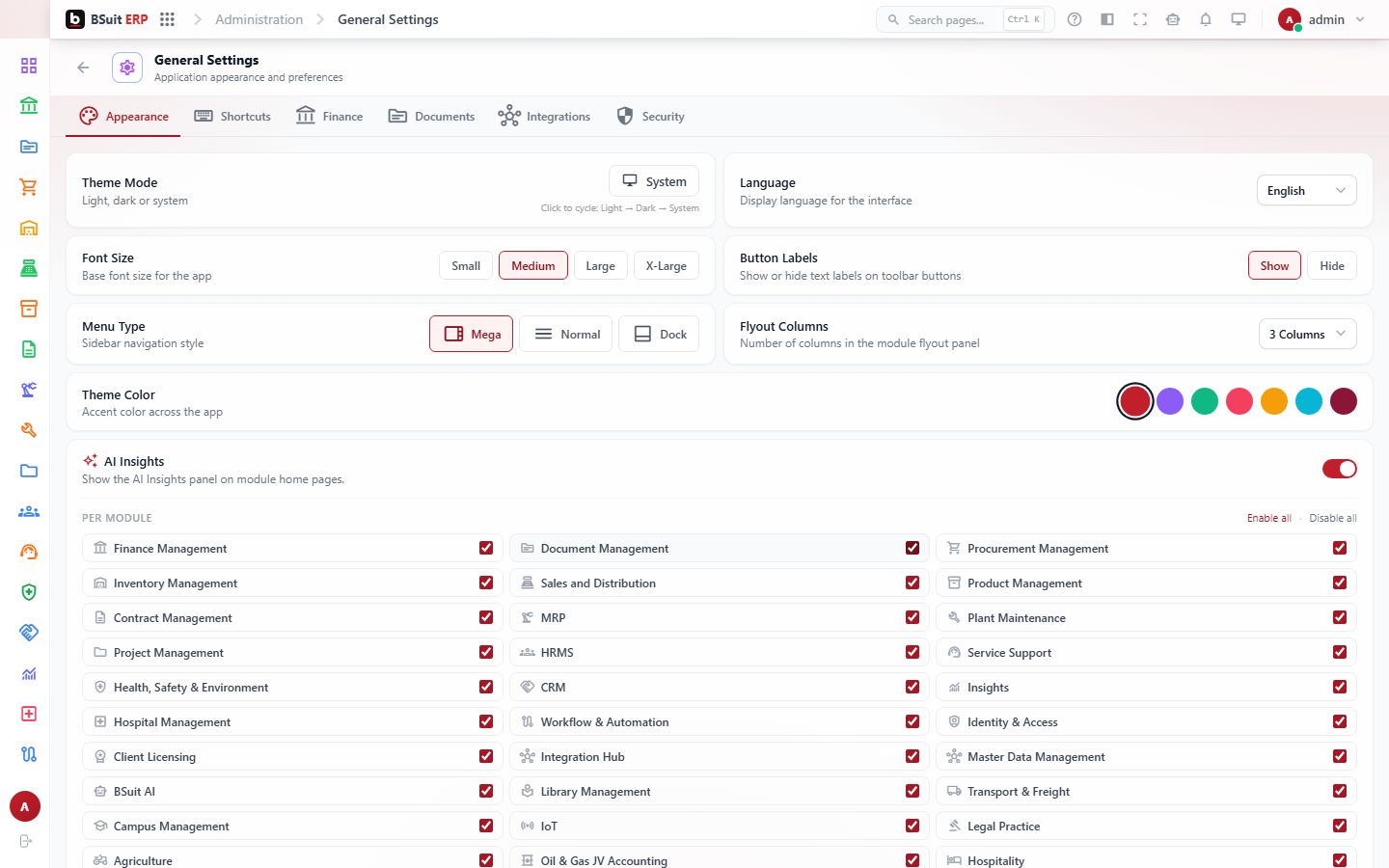Enter fullscreen using the header icon

pos(1140,19)
